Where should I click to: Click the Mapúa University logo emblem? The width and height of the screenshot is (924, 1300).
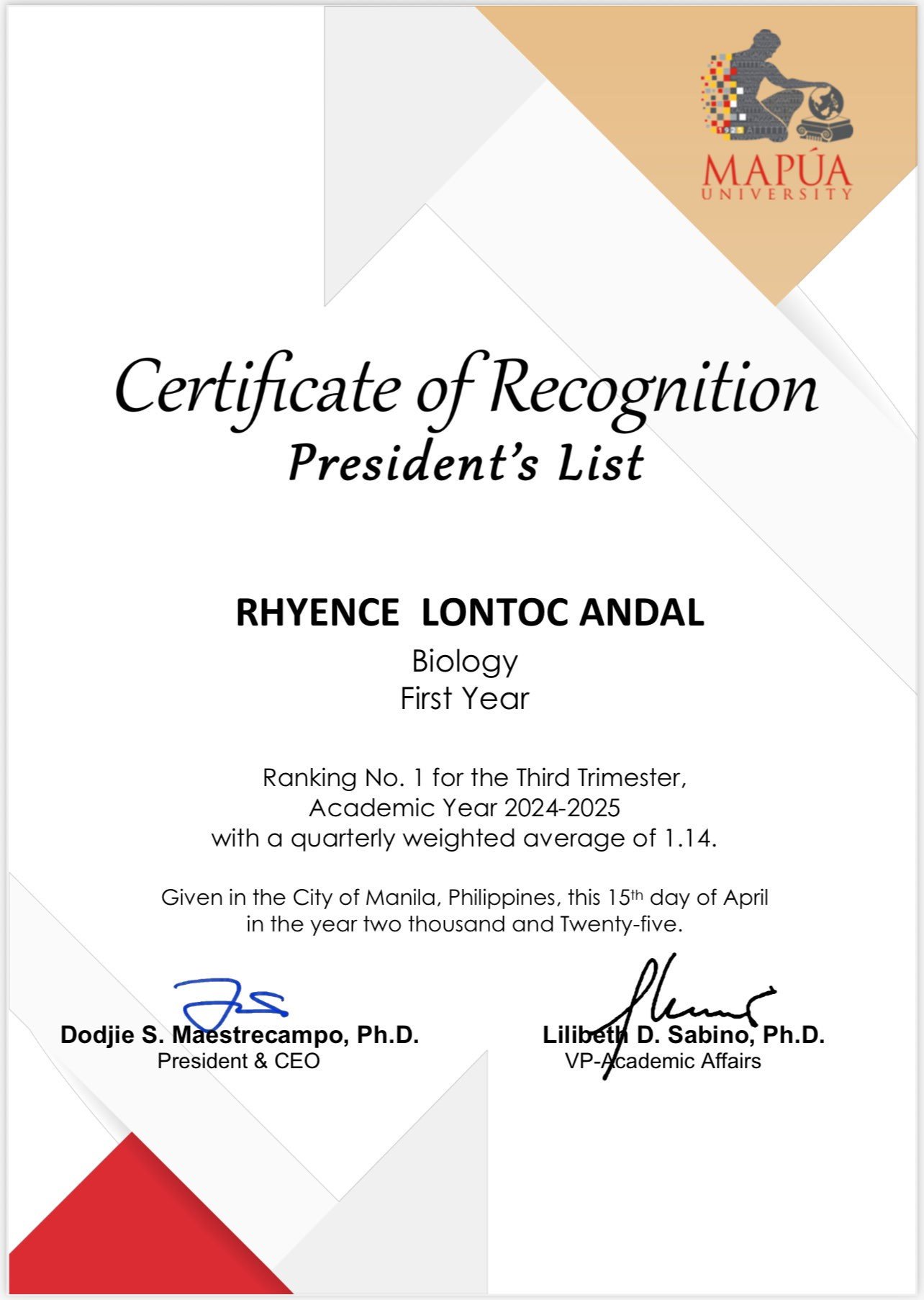(x=776, y=85)
